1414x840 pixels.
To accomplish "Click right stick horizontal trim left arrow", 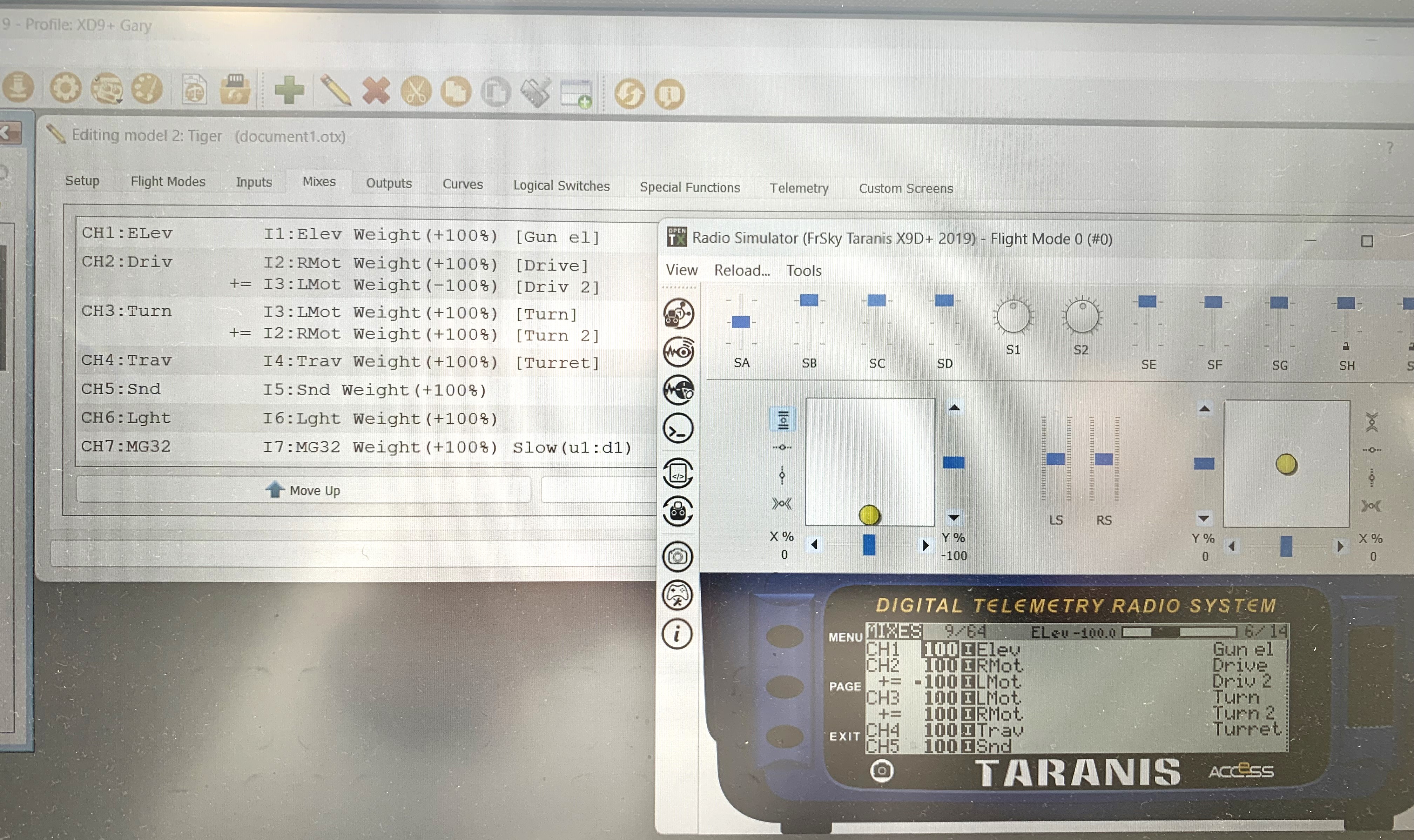I will click(1232, 546).
